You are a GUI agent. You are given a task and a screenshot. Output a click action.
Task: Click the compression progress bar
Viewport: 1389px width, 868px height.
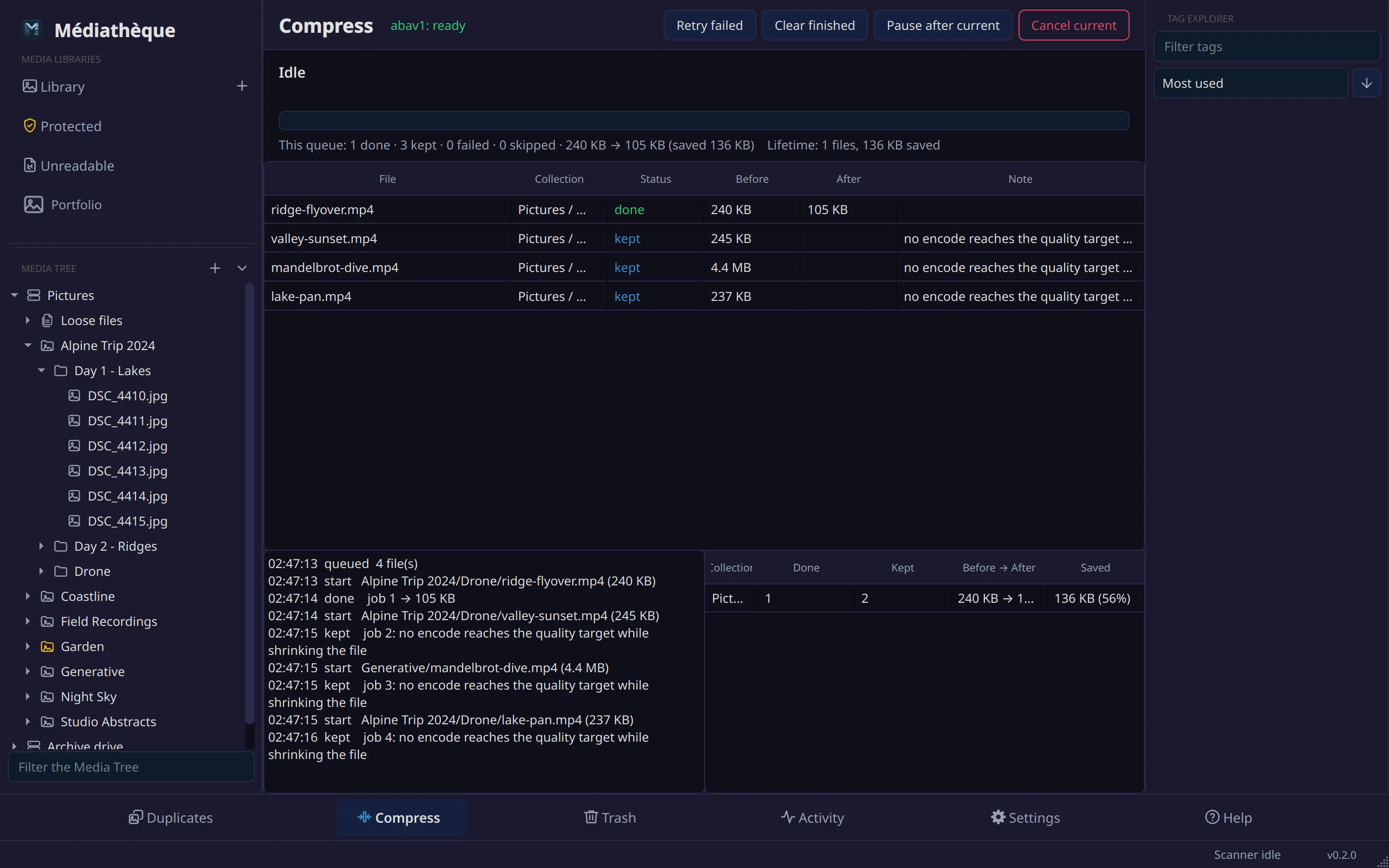[704, 121]
